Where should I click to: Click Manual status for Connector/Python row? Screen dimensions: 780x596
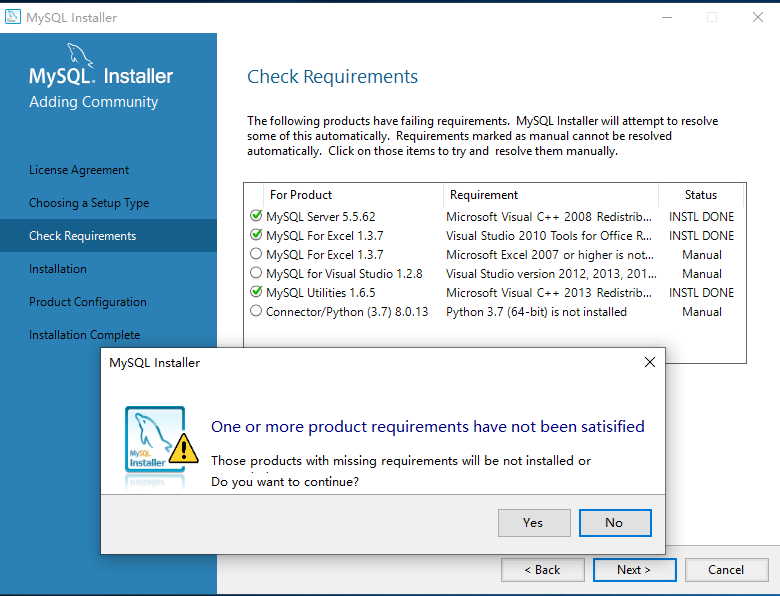pos(701,312)
